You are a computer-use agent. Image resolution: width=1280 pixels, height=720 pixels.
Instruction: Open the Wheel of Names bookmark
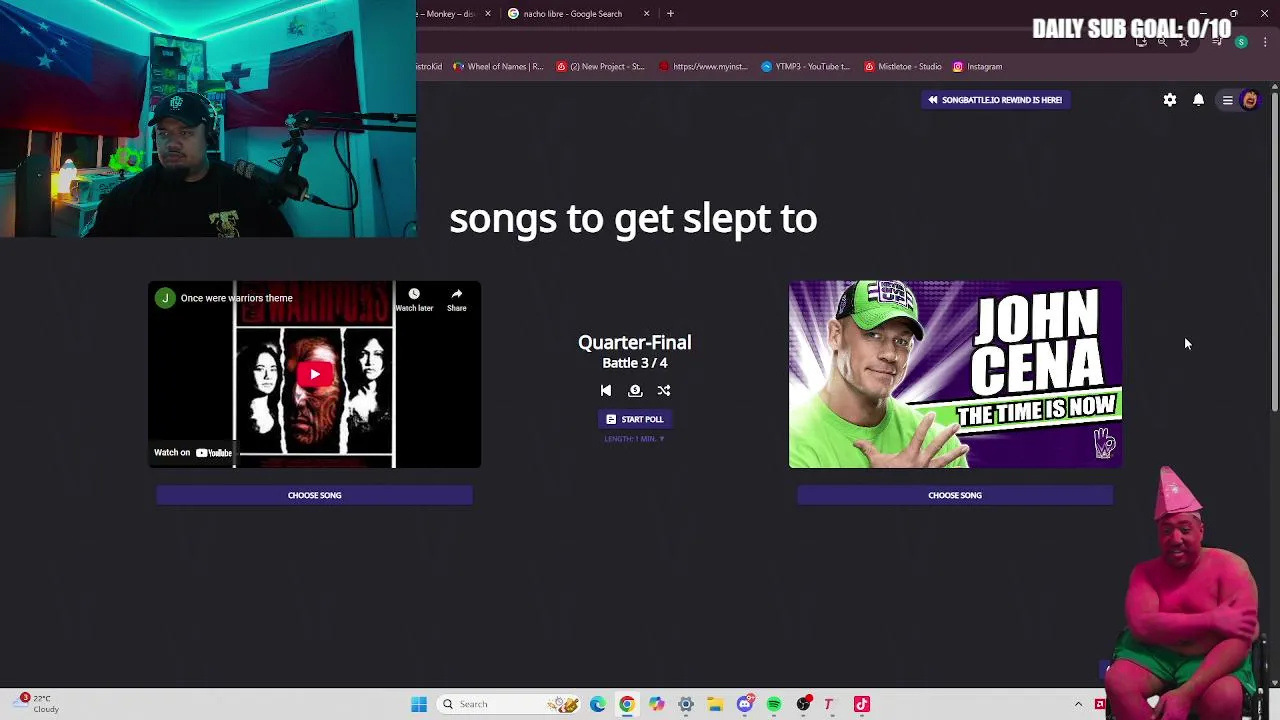pyautogui.click(x=498, y=67)
